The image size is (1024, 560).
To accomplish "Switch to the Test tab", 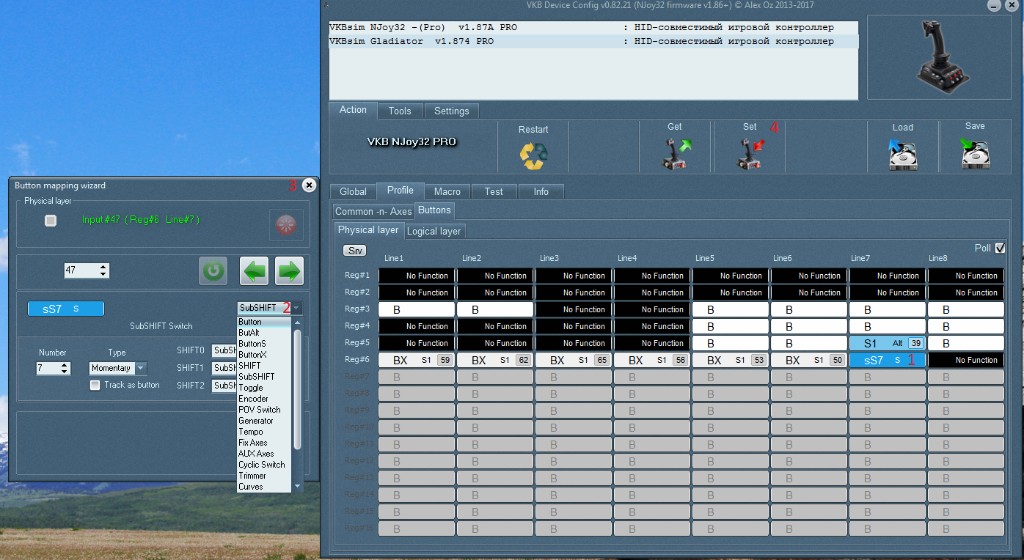I will pyautogui.click(x=494, y=191).
